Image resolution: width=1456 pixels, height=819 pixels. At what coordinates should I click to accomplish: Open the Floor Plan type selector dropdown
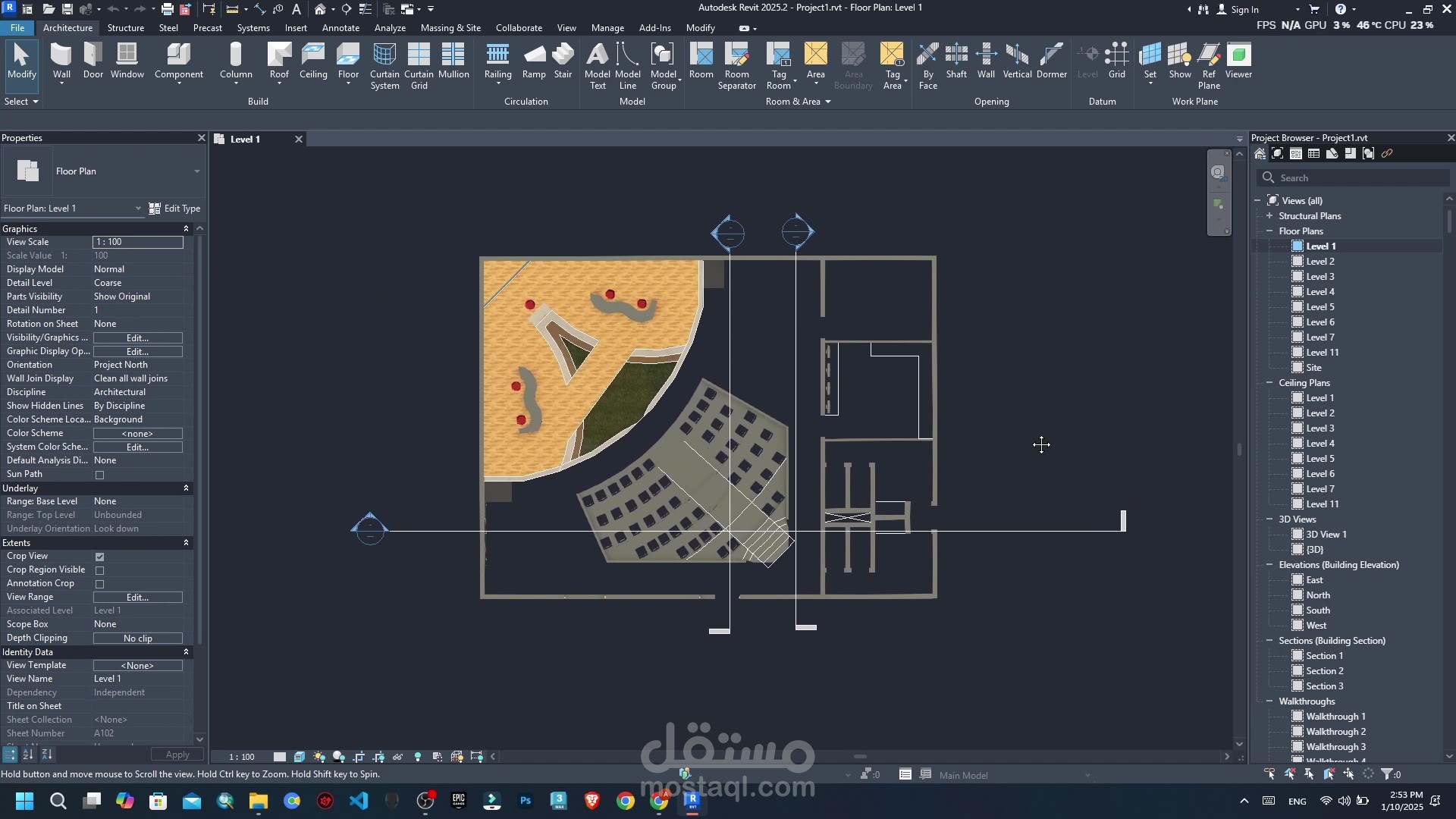pyautogui.click(x=196, y=171)
